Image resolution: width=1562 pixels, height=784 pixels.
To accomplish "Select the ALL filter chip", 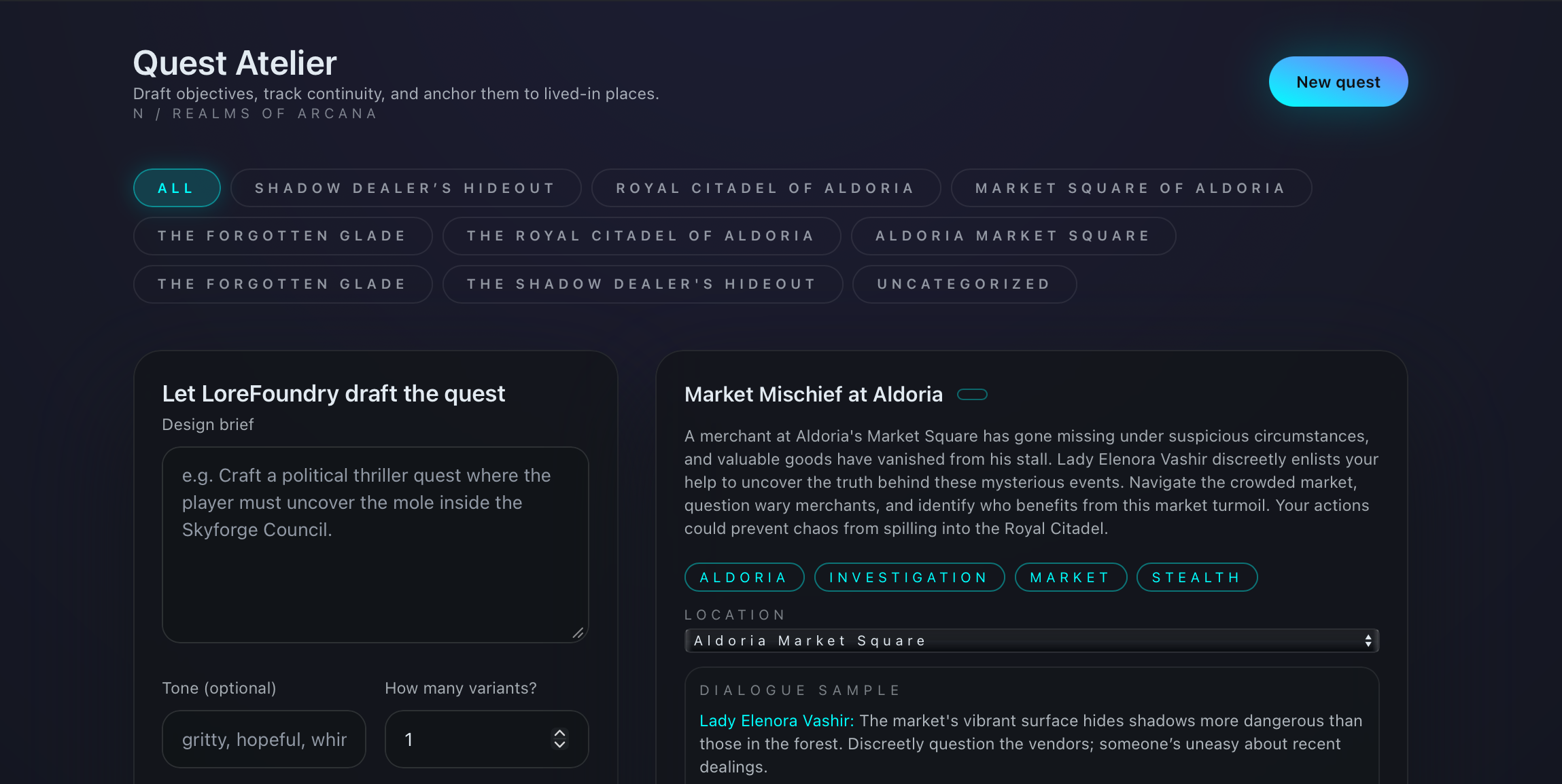I will pos(177,188).
